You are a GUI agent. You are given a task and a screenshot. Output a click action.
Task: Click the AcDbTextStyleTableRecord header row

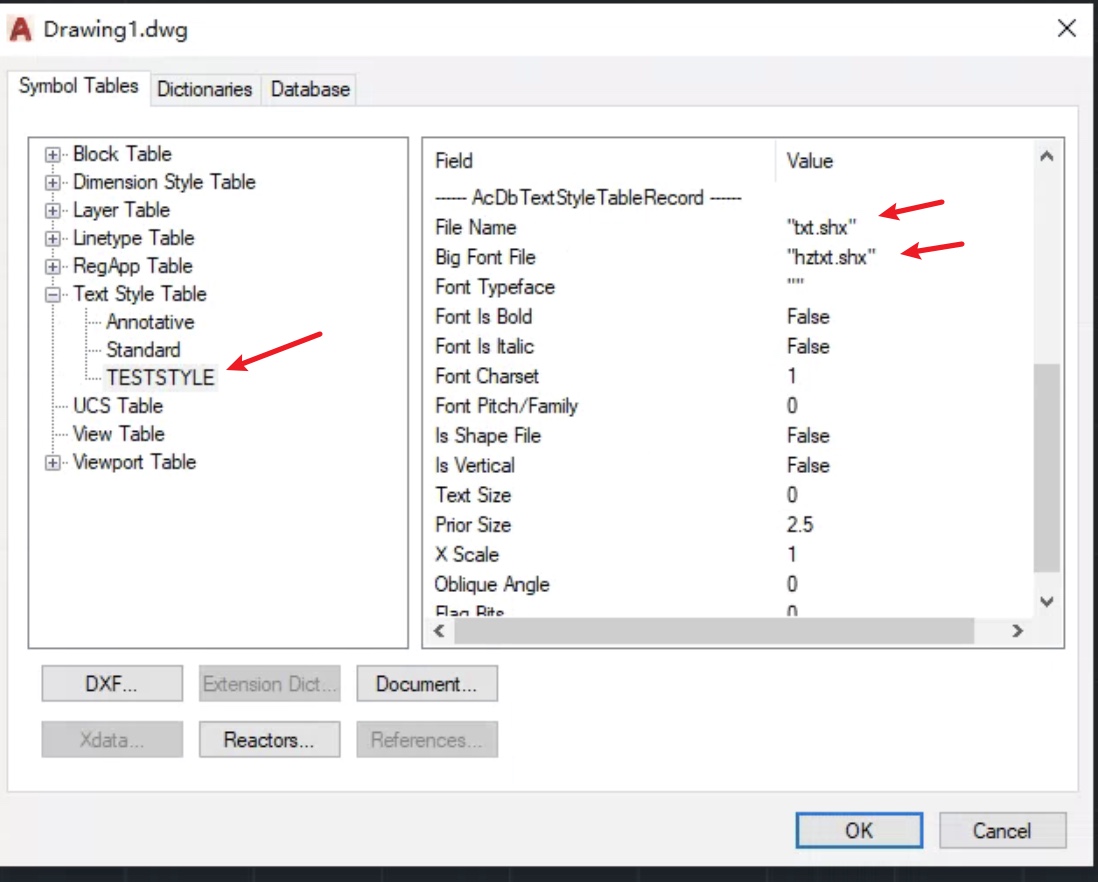point(728,198)
